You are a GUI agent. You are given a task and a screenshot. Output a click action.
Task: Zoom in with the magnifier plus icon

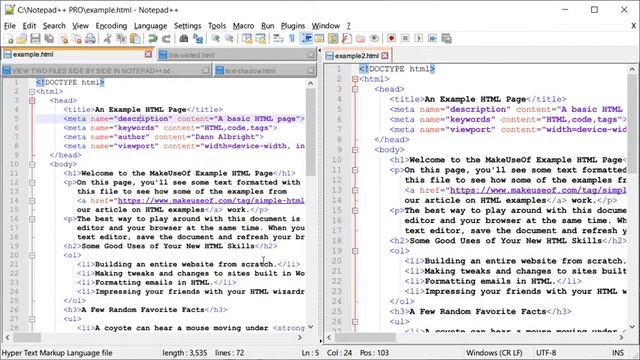coord(216,39)
